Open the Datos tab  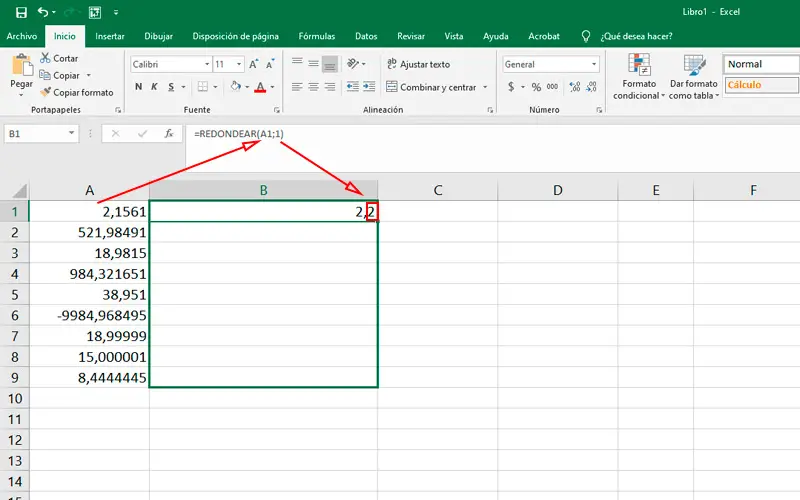366,36
